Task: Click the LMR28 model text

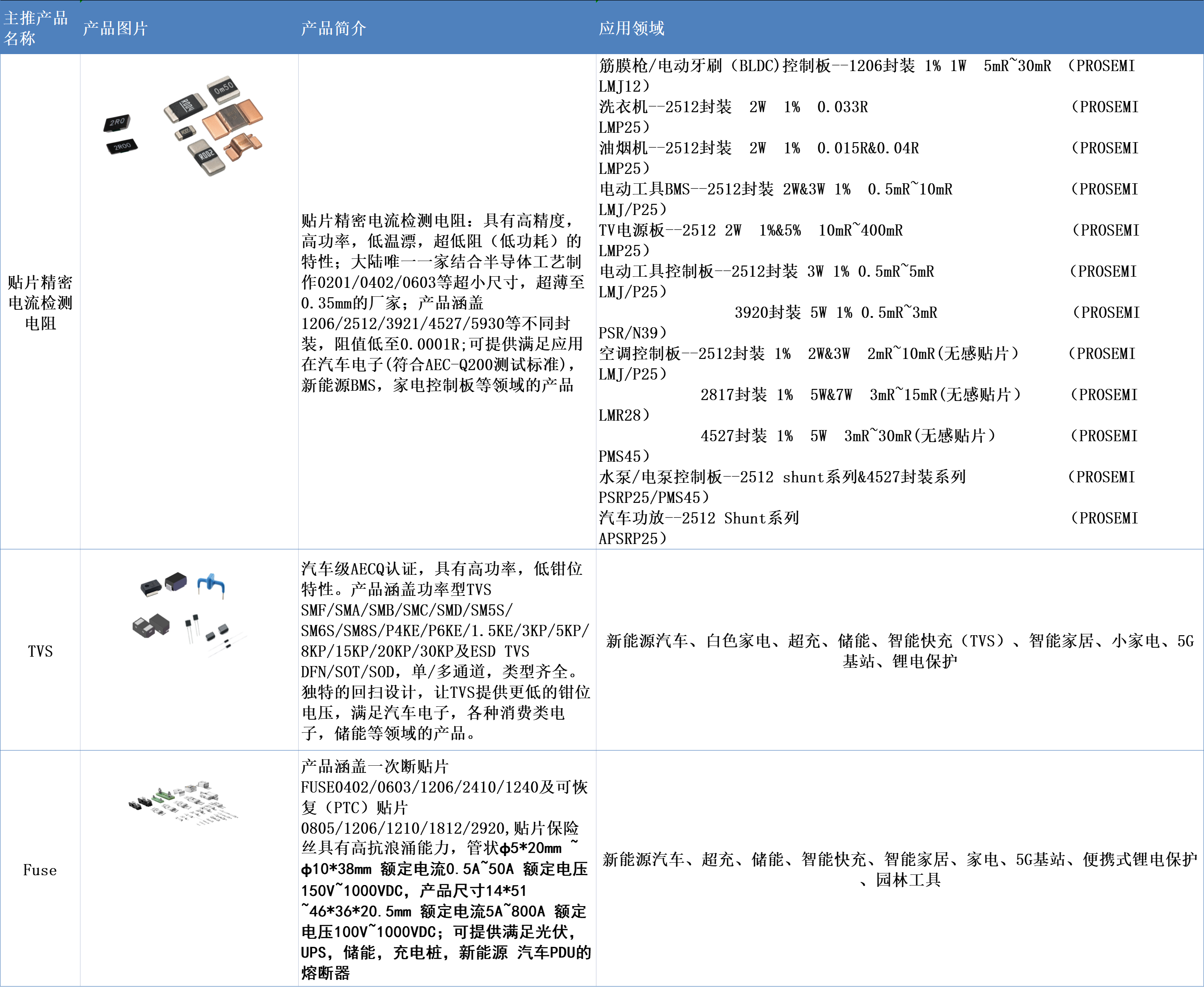Action: tap(625, 415)
